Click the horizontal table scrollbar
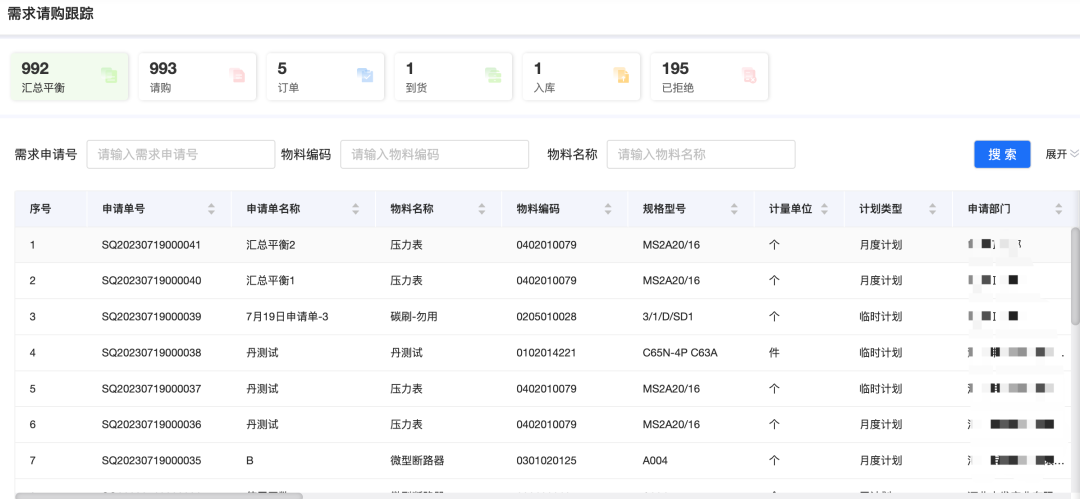1080x499 pixels. pos(158,496)
